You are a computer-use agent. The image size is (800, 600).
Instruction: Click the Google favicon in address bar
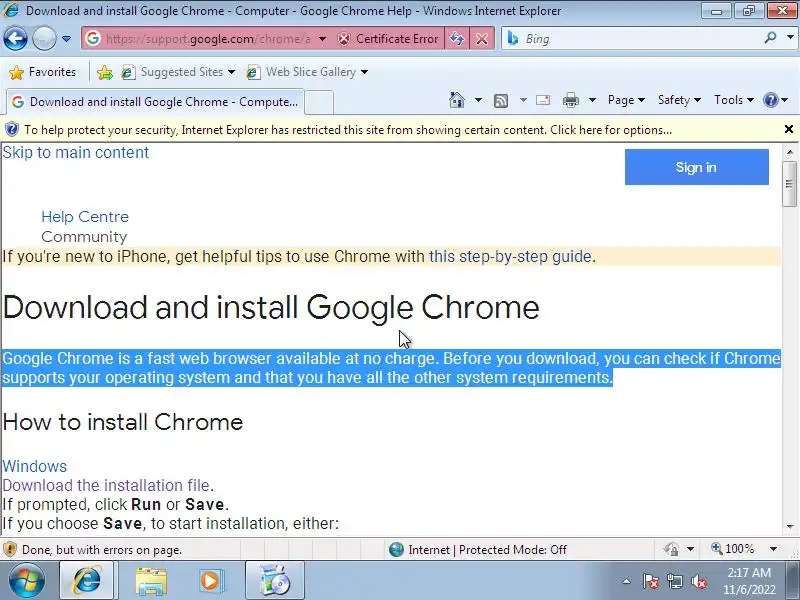(x=92, y=38)
